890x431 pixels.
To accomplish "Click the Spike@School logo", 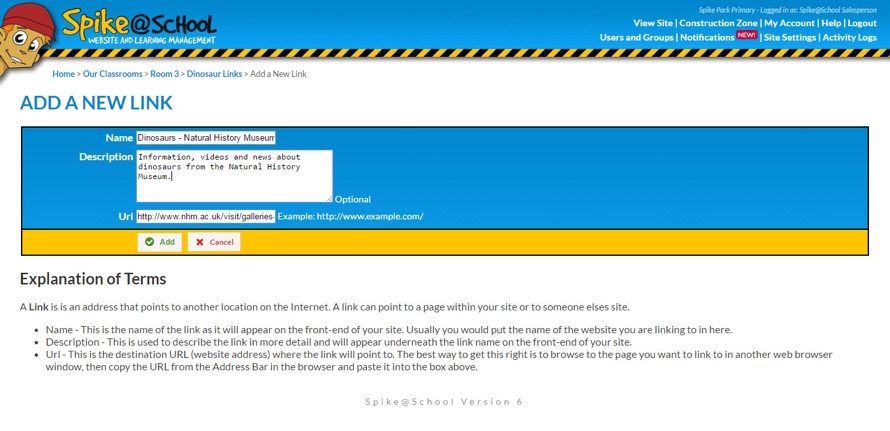I will [139, 27].
